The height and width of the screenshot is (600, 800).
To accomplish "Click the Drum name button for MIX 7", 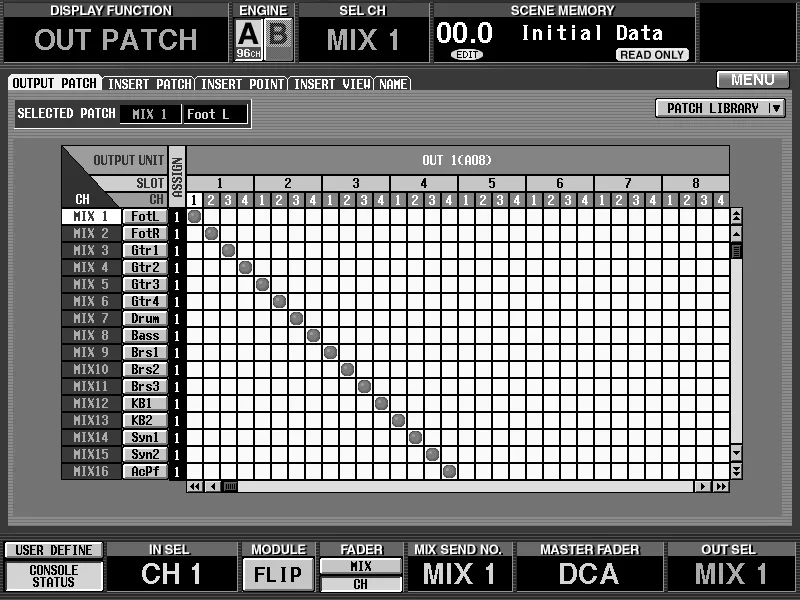I will tap(145, 318).
